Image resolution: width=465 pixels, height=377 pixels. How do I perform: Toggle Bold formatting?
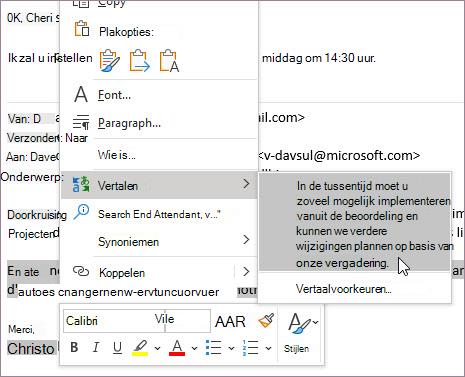74,347
